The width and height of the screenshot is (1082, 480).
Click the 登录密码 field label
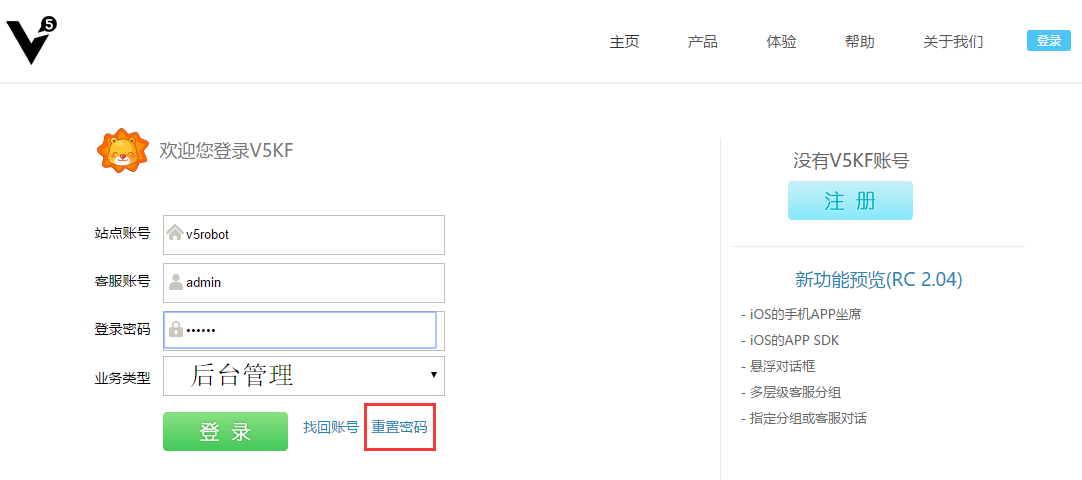click(x=122, y=329)
